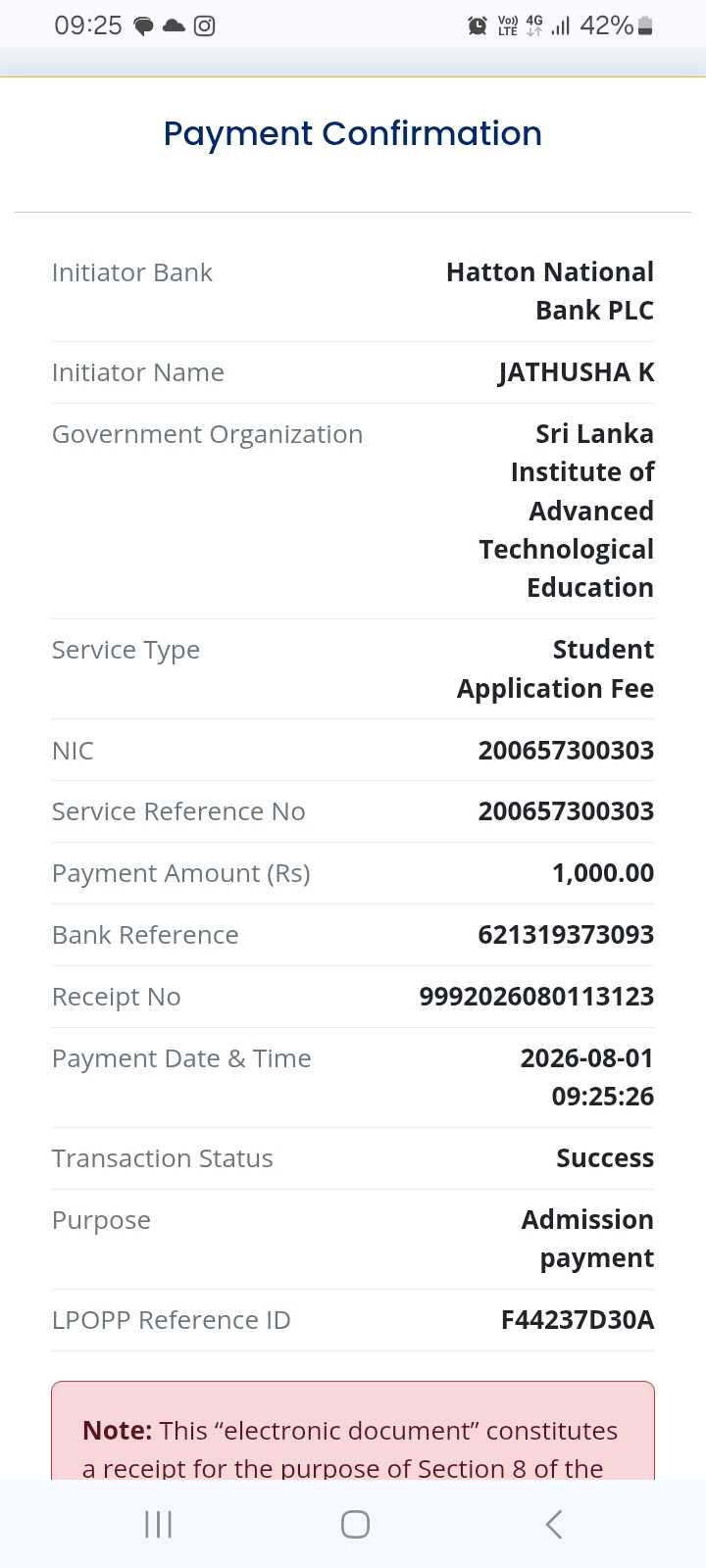Screen dimensions: 706x1568
Task: Tap the Transaction Status Success value
Action: coord(605,1158)
